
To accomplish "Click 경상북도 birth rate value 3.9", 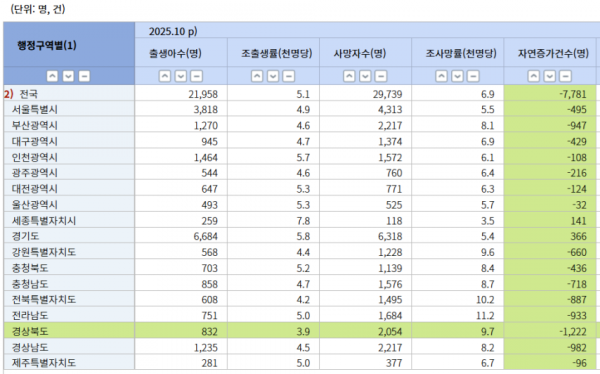I will [x=303, y=332].
